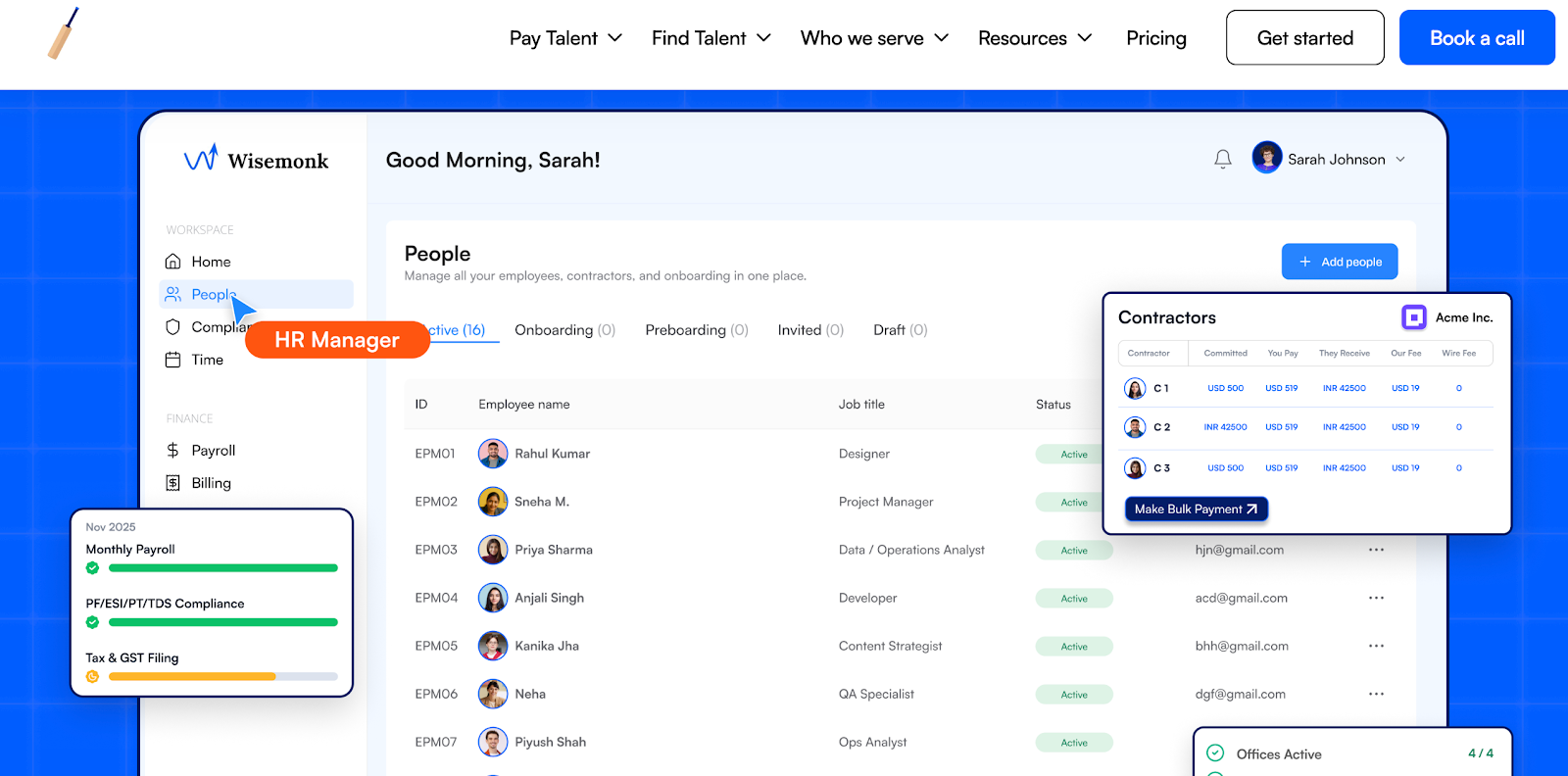Expand the Find Talent menu
The height and width of the screenshot is (776, 1568).
[711, 38]
